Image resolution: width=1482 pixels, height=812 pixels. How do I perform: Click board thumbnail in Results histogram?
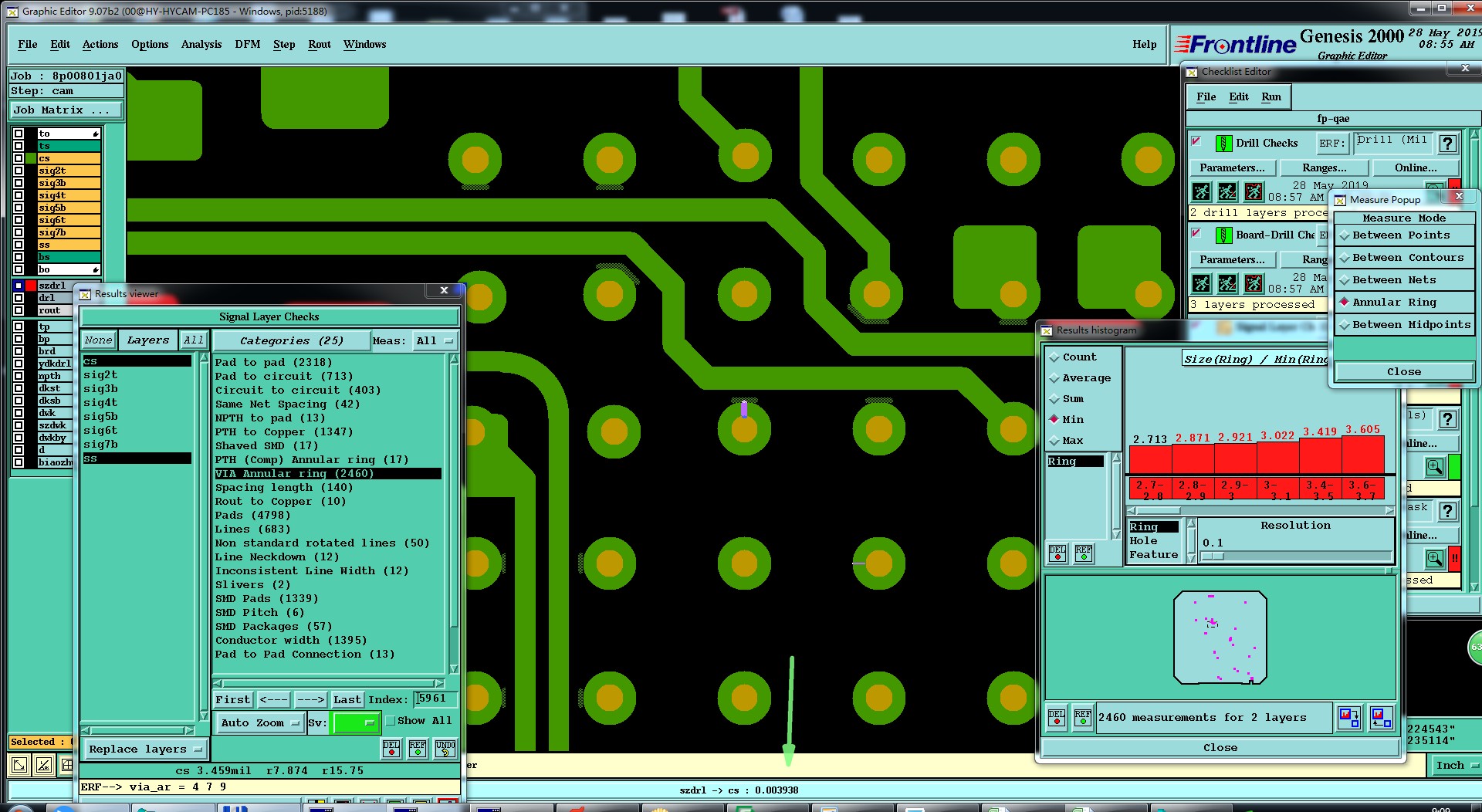click(1220, 638)
